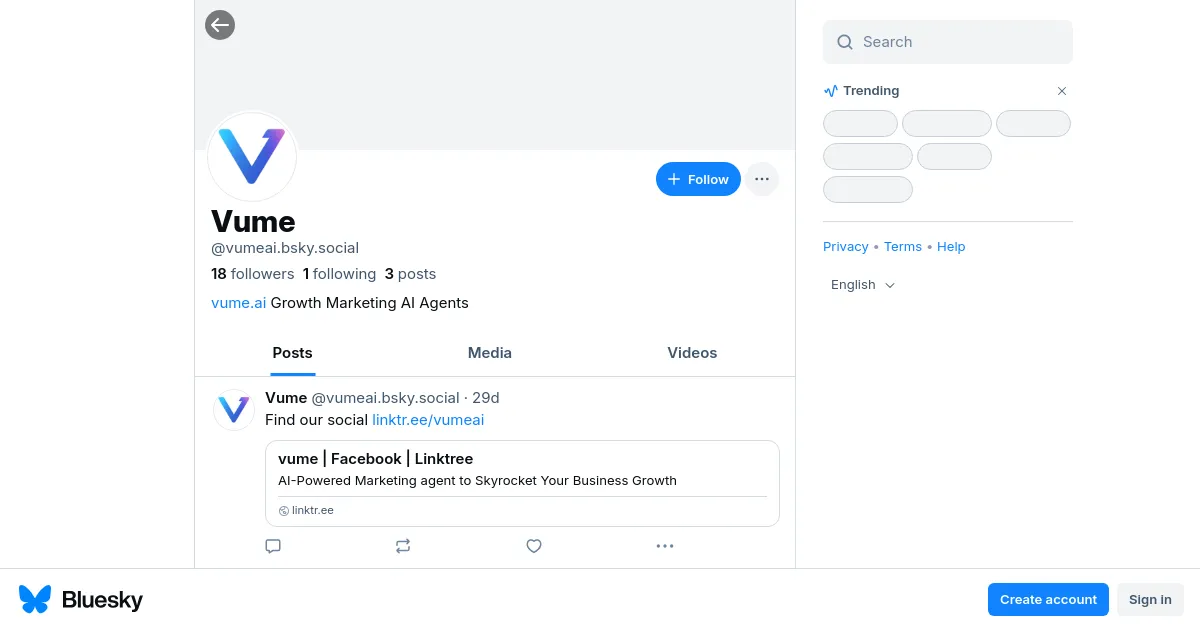
Task: Open the post's more options ellipsis
Action: [x=665, y=546]
